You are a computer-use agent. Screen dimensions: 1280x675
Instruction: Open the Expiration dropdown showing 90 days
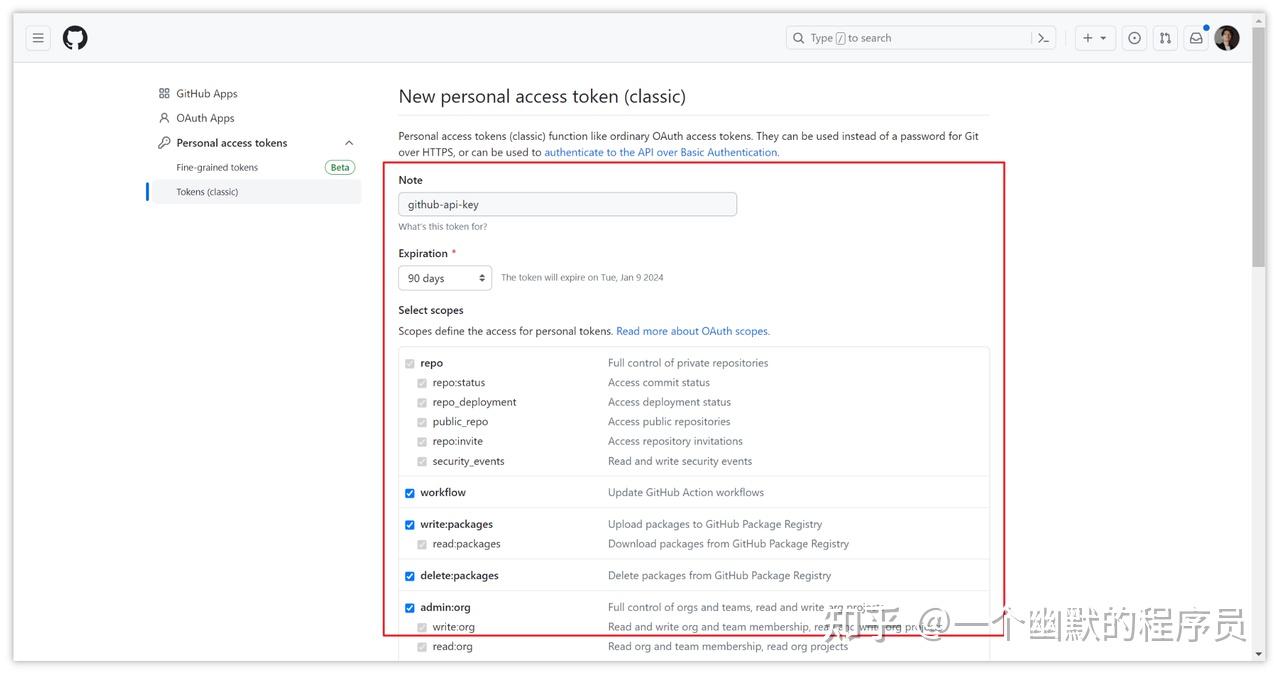click(444, 277)
